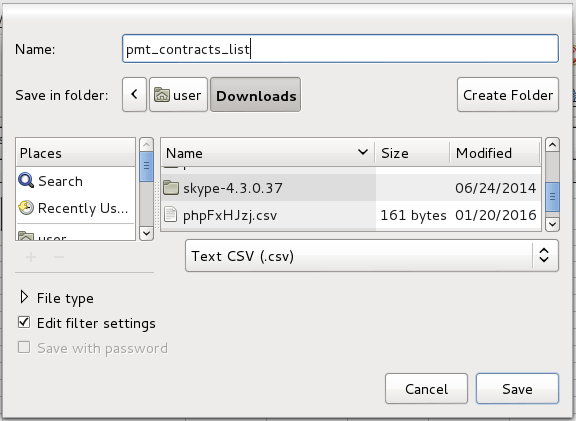Click the back arrow path button
The width and height of the screenshot is (576, 421).
click(x=134, y=95)
